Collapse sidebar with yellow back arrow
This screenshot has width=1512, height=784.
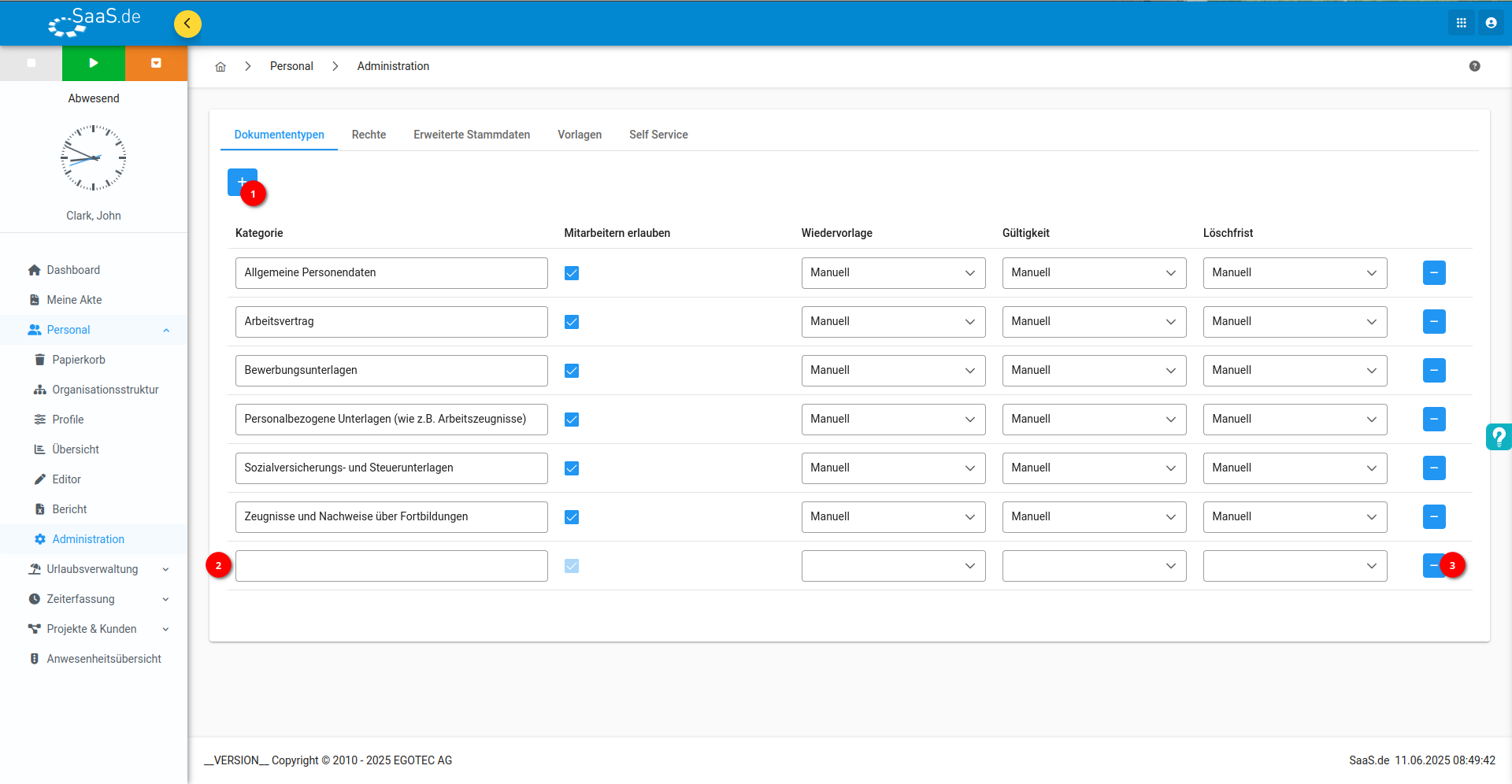[x=187, y=24]
